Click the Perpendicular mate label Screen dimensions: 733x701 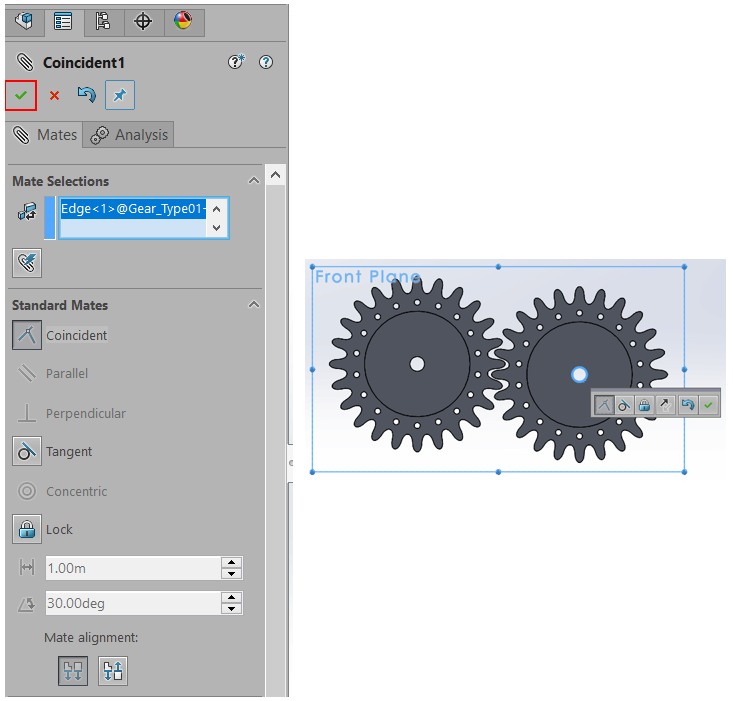[86, 413]
